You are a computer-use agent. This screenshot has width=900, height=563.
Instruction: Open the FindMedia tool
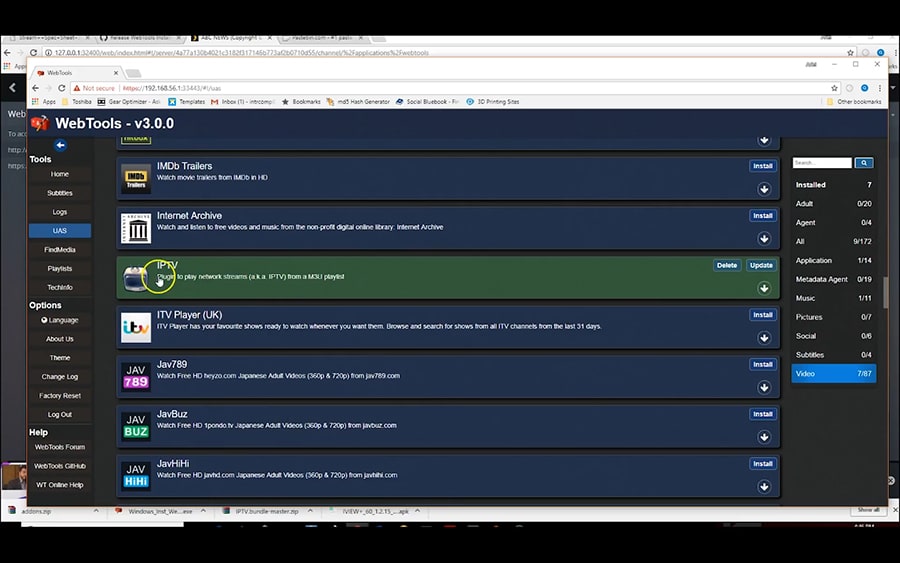pyautogui.click(x=60, y=250)
